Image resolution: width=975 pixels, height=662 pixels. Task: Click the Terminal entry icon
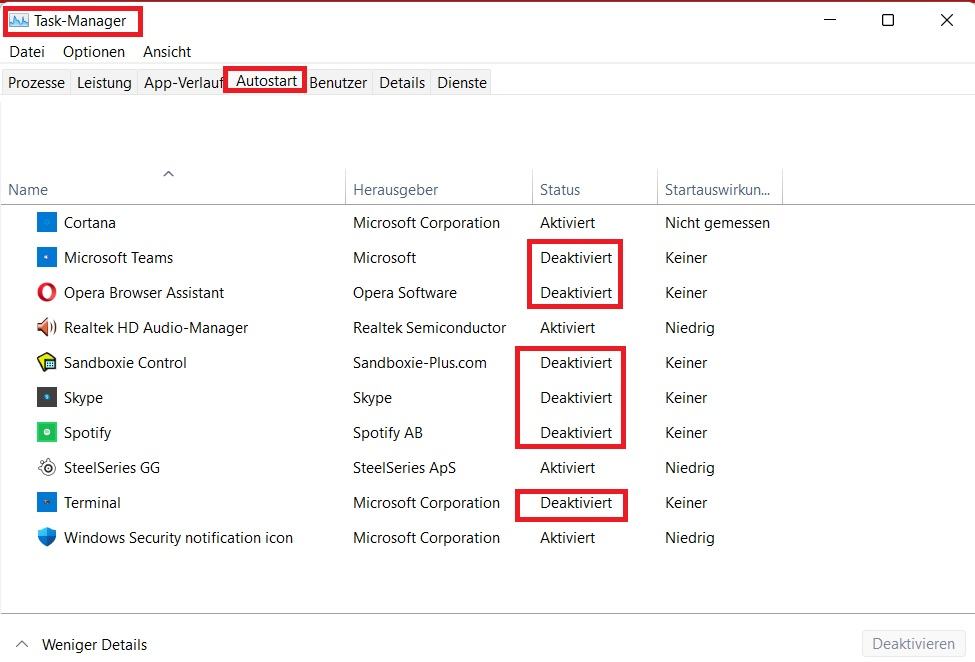(x=47, y=502)
